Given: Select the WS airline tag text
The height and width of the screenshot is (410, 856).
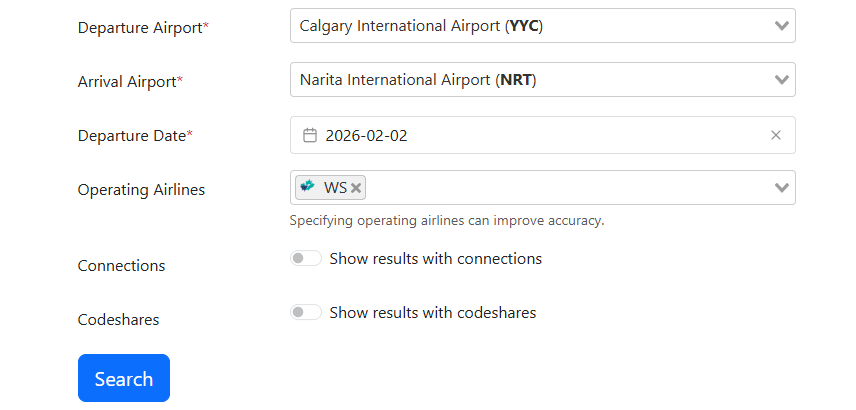Looking at the screenshot, I should point(335,188).
